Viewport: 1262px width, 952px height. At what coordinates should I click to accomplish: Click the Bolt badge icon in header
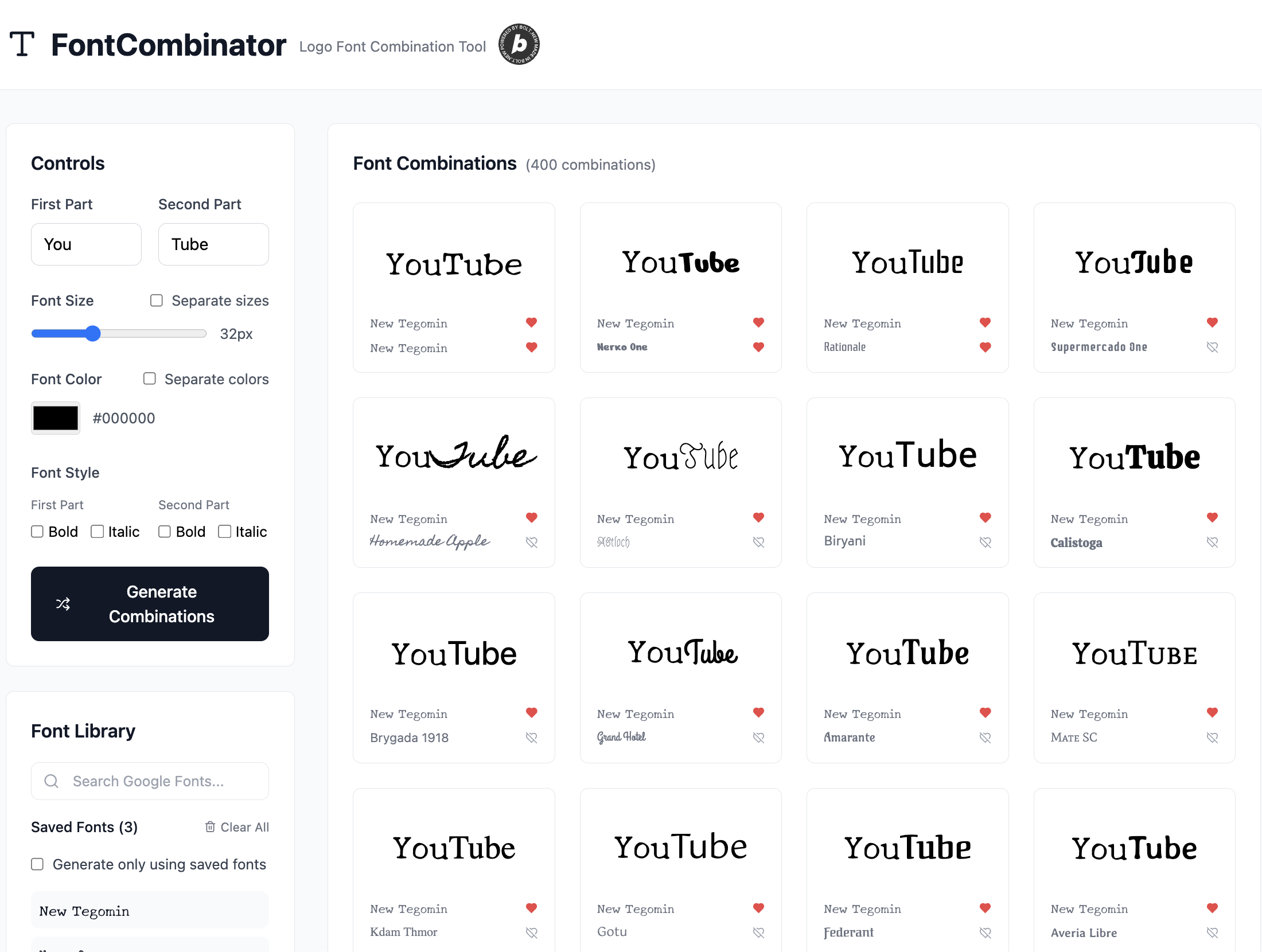[519, 45]
